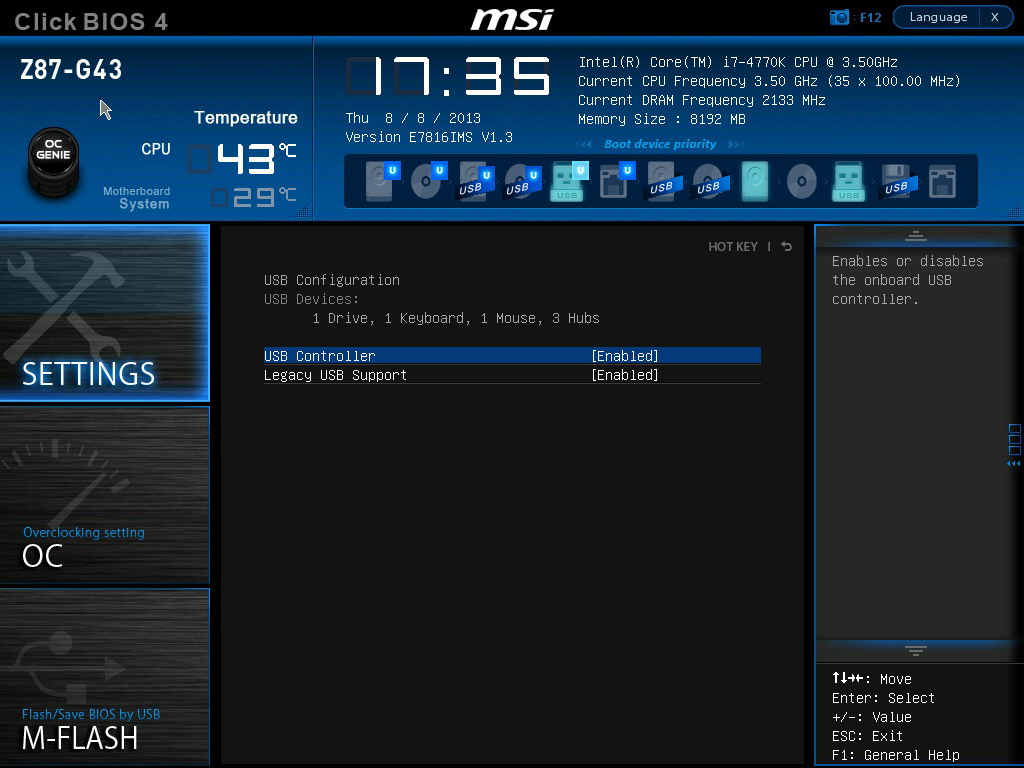Select the UEFI USB CD/DVD boot device
The image size is (1024, 768).
[x=522, y=182]
